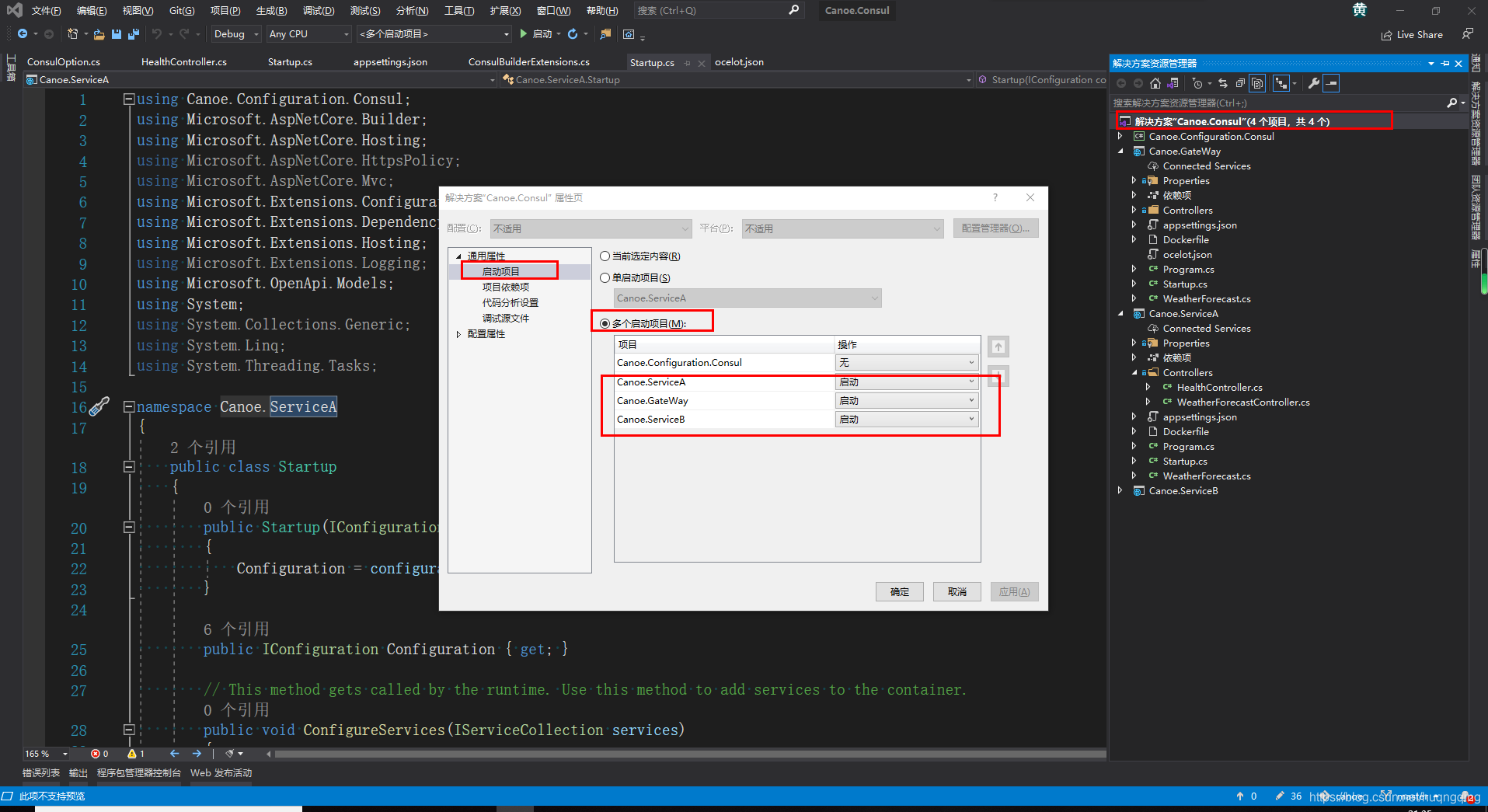Click the move up arrow button in dialog

tap(998, 347)
